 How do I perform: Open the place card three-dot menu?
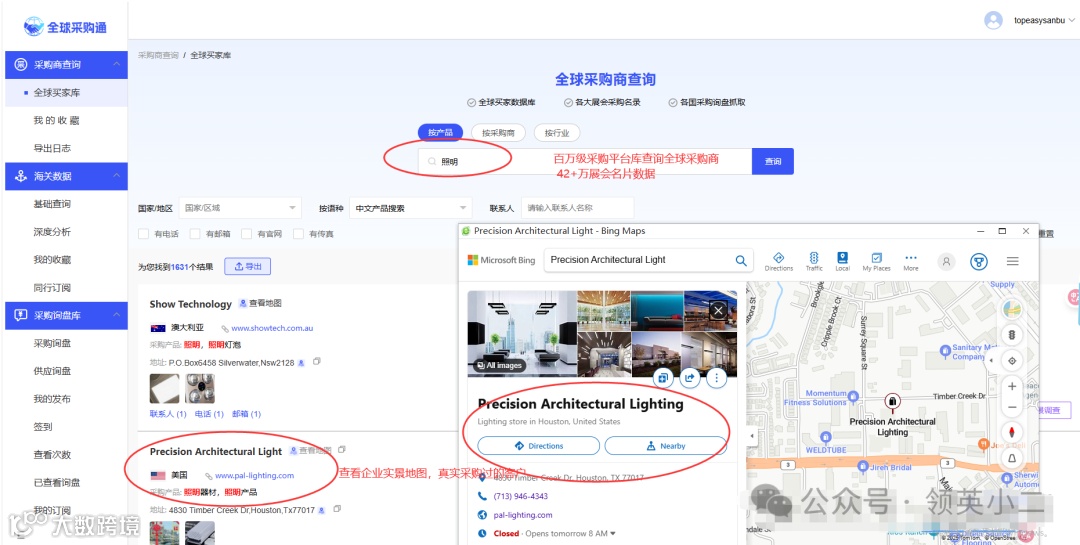click(x=716, y=378)
